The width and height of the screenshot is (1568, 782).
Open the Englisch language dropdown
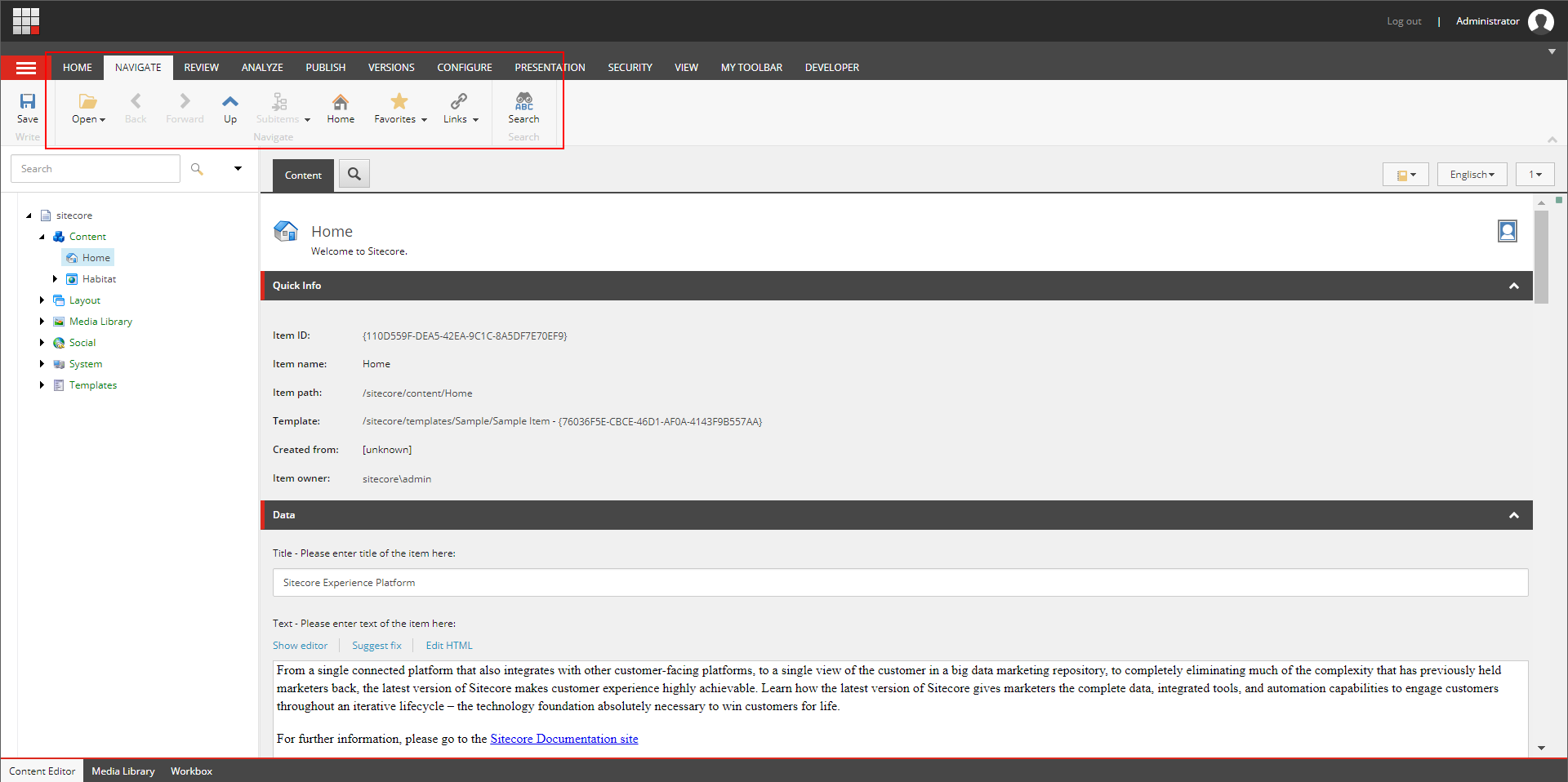tap(1472, 175)
